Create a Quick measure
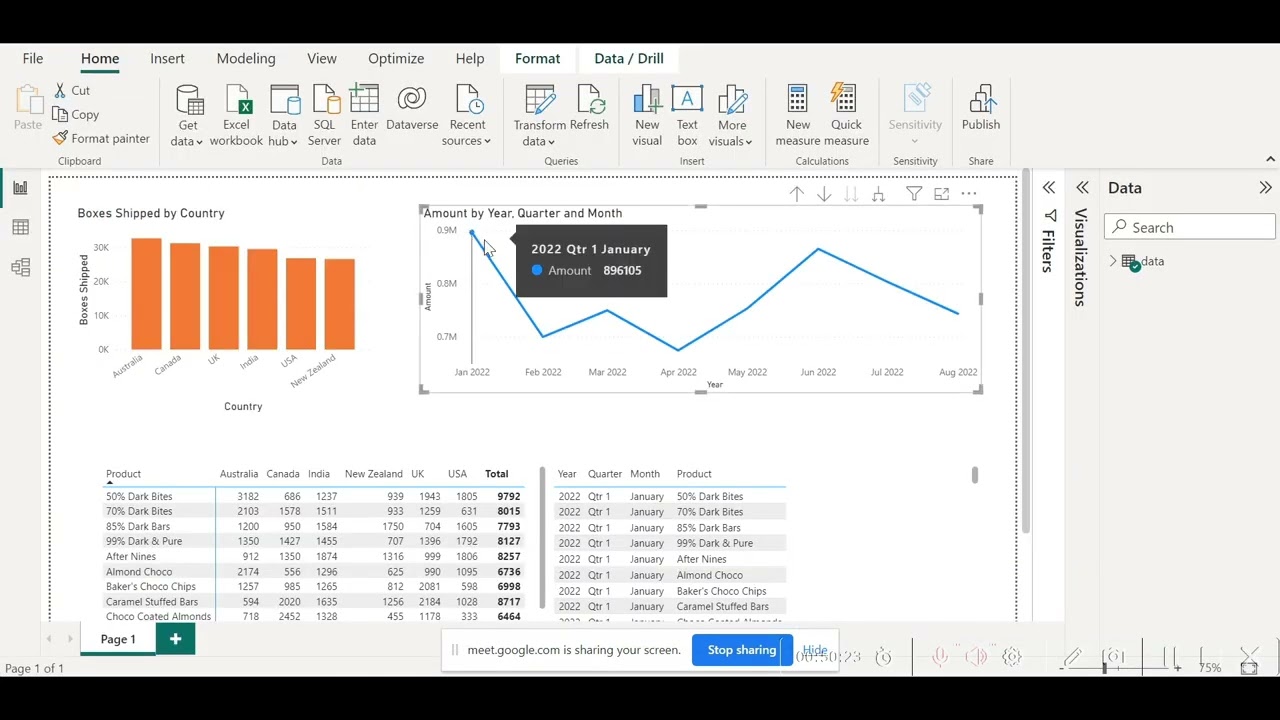This screenshot has width=1280, height=720. 846,116
